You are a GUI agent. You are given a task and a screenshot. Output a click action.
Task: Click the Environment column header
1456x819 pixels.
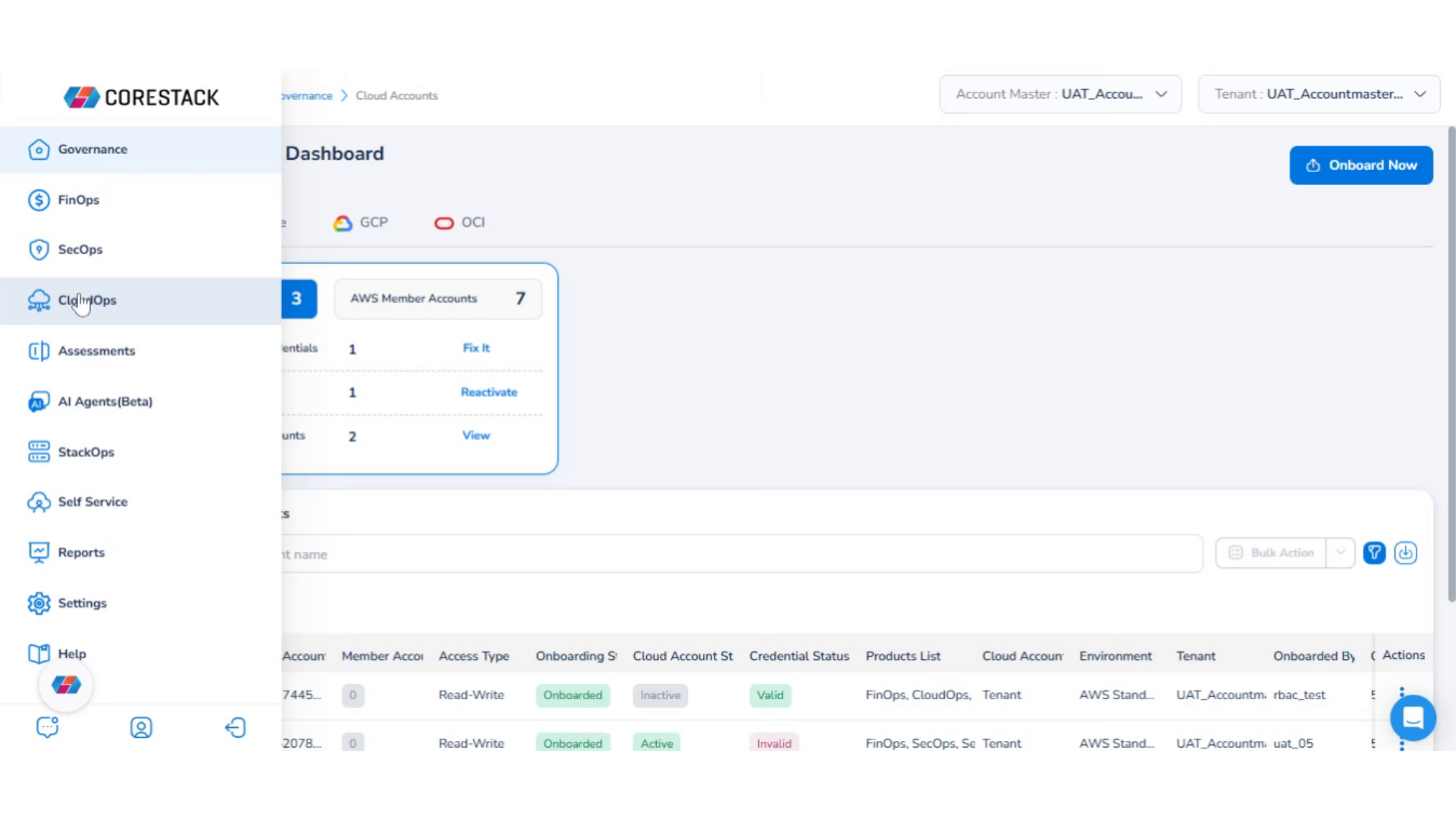point(1116,656)
